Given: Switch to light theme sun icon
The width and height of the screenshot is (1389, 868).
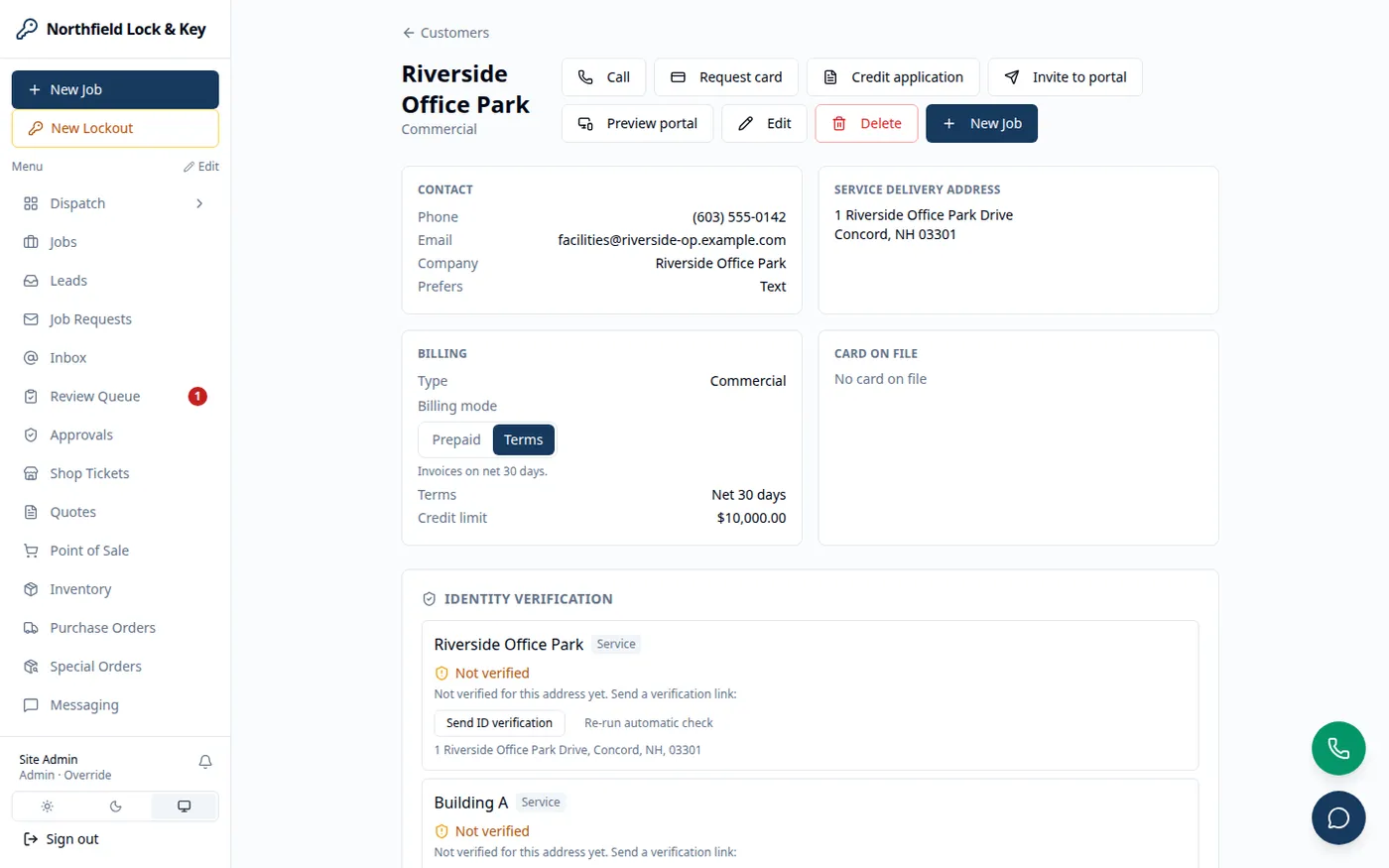Looking at the screenshot, I should pos(47,806).
